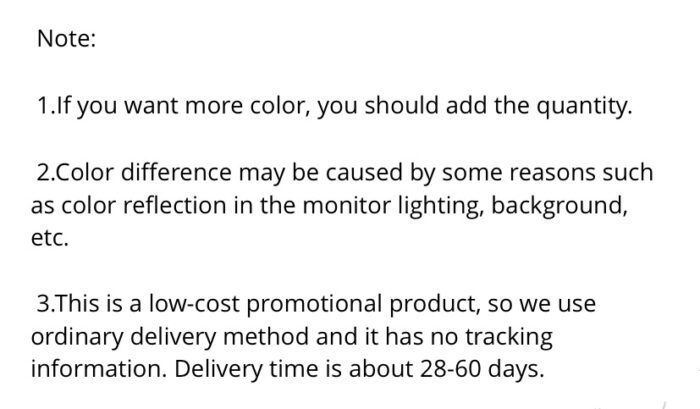Click the word 'should' in note 1

[401, 106]
